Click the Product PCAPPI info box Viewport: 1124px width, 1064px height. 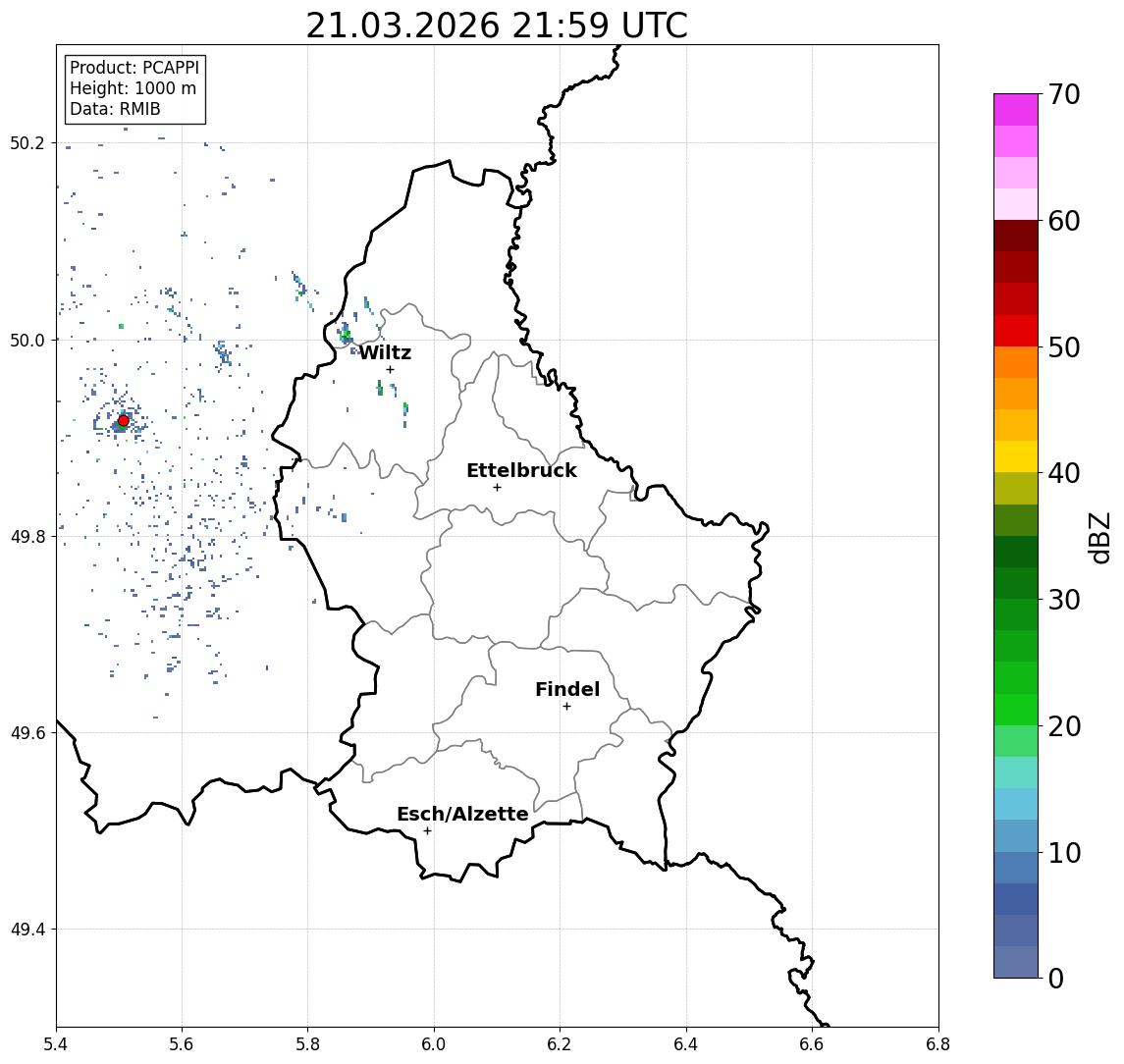point(134,89)
